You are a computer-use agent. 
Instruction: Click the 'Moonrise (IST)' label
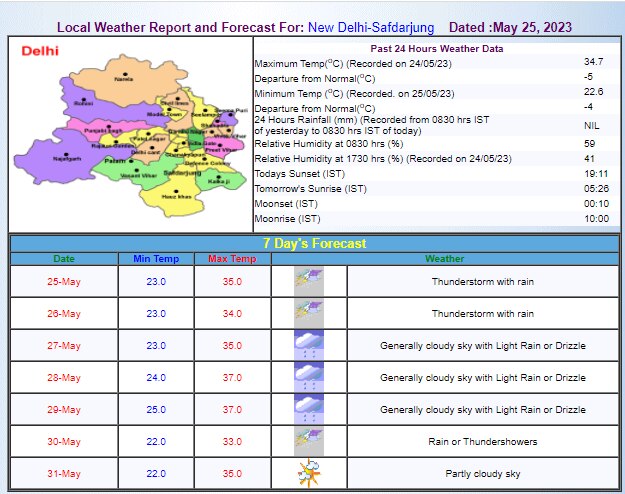click(287, 219)
